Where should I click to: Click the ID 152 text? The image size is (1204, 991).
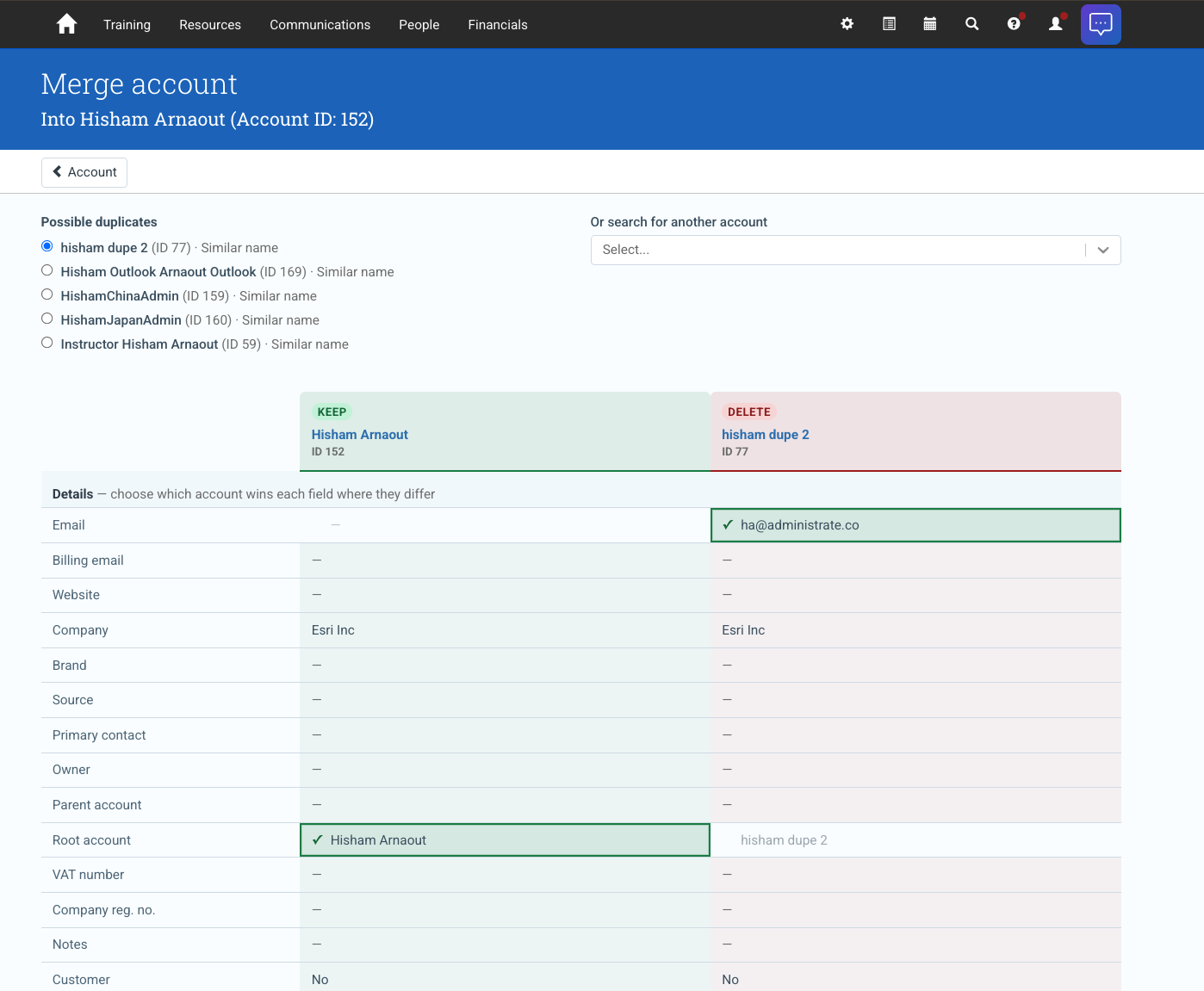[x=328, y=452]
